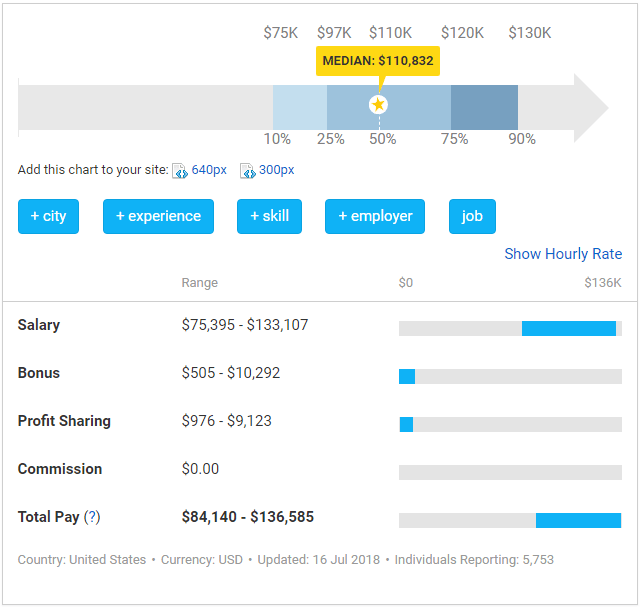Click the 10% to 25% percentile segment
The height and width of the screenshot is (607, 641).
[x=300, y=106]
